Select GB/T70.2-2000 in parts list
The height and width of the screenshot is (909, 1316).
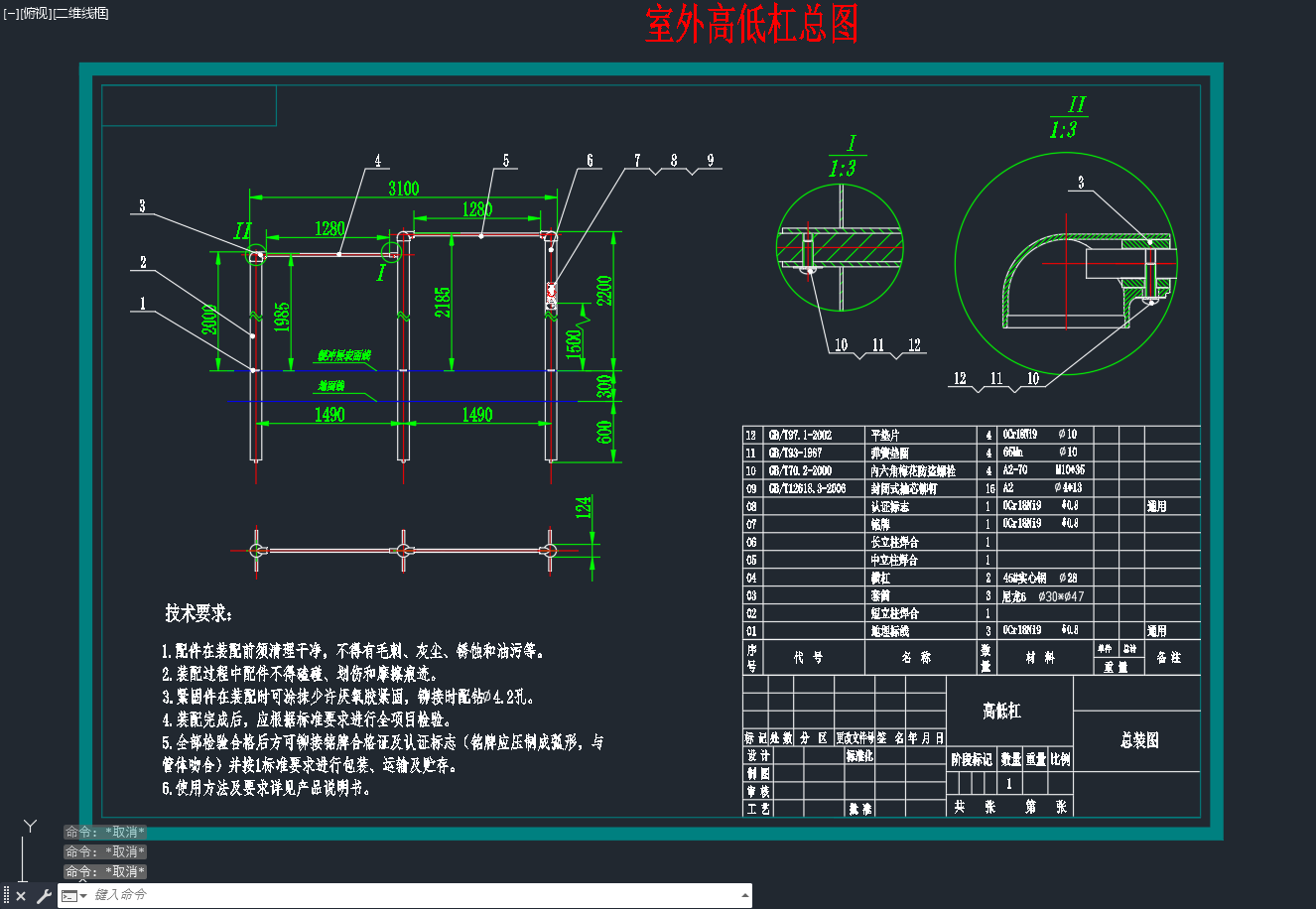(800, 470)
